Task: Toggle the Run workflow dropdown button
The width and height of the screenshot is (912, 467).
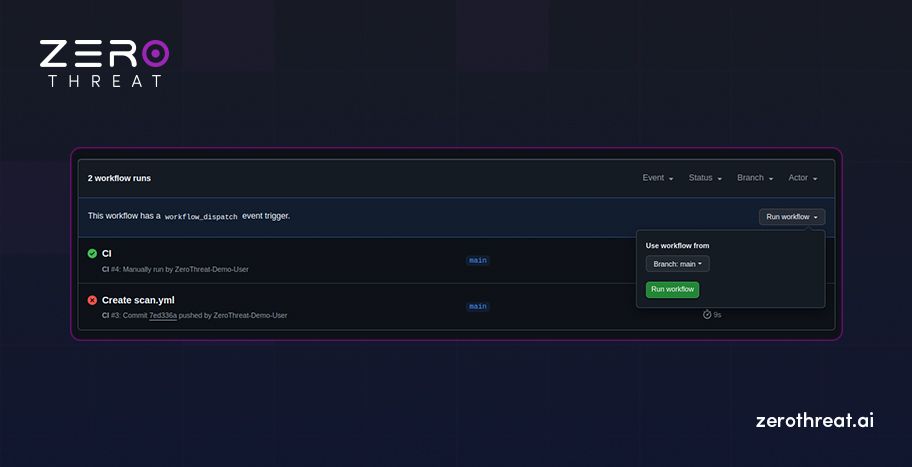Action: click(x=792, y=217)
